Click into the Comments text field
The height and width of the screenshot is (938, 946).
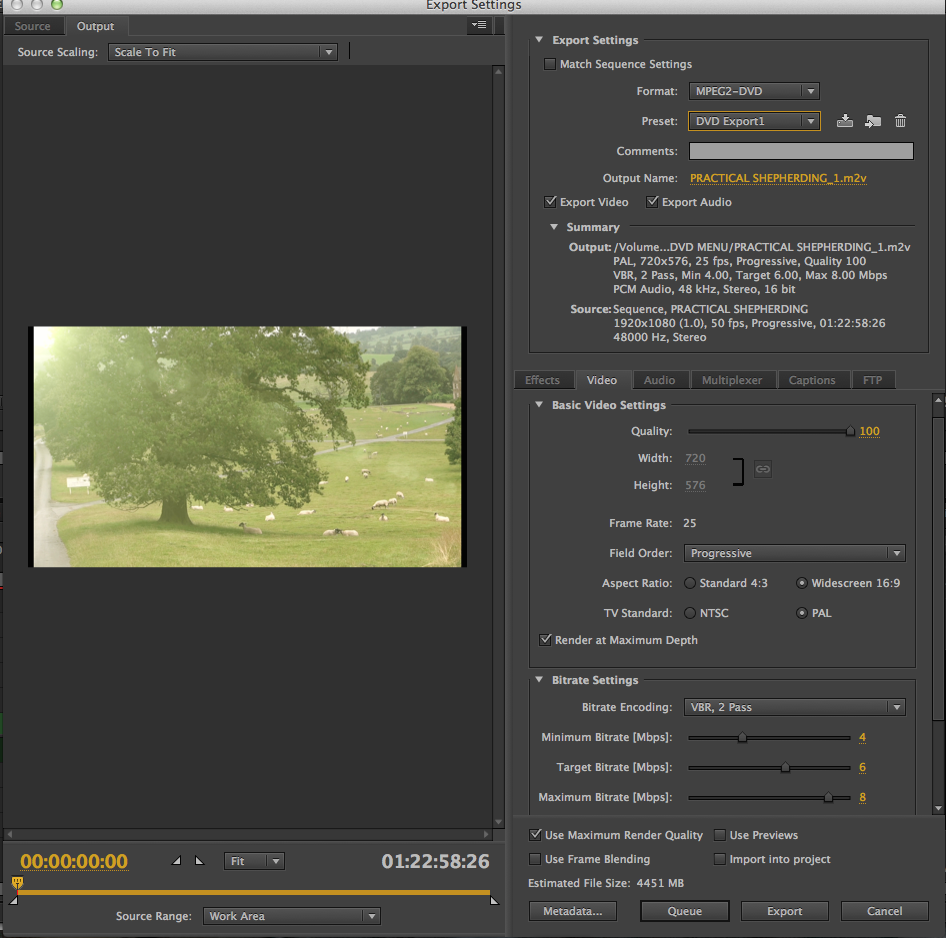tap(801, 151)
